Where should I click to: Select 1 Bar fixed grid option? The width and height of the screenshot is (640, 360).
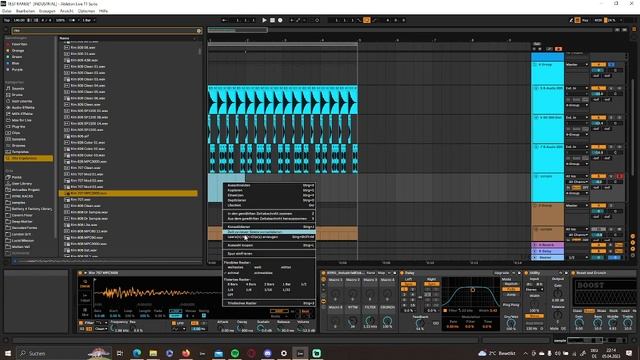click(287, 284)
